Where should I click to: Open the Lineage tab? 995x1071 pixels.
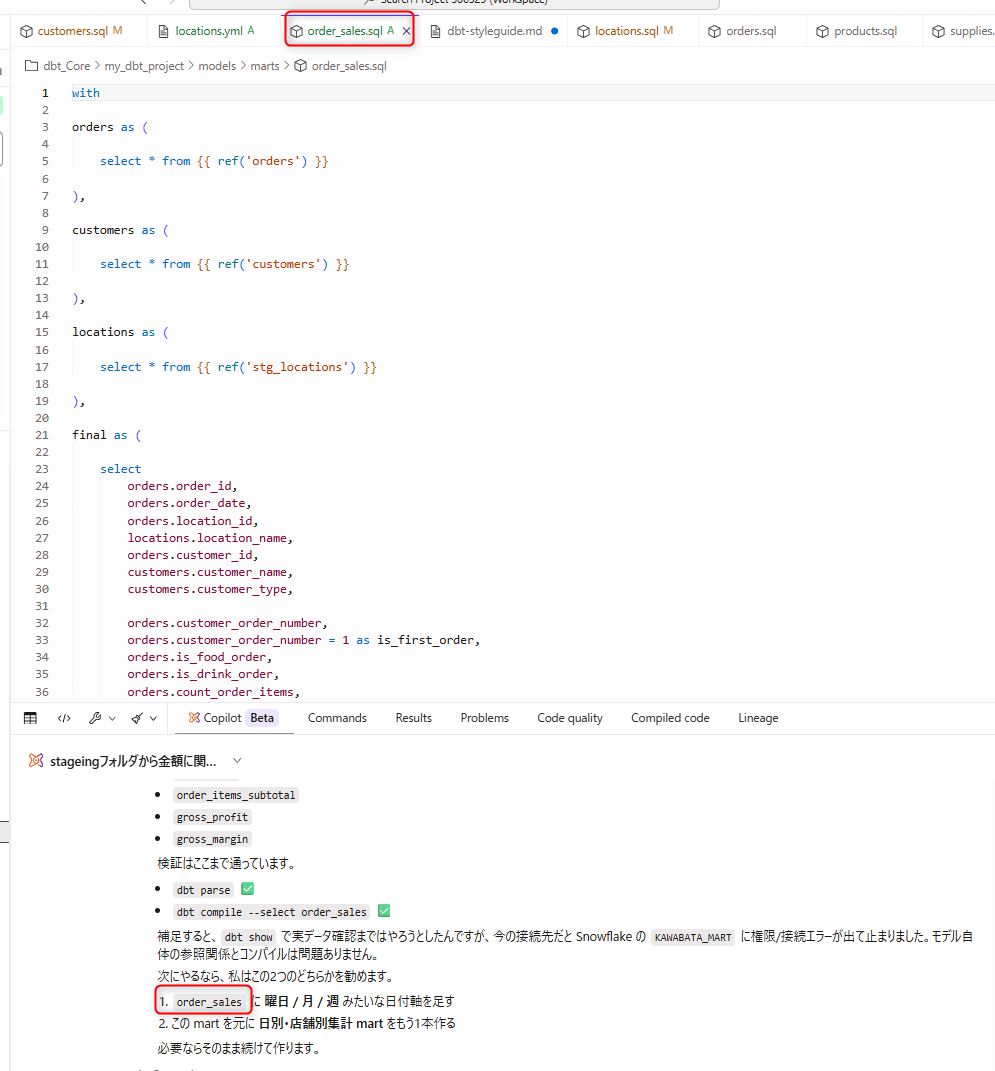pos(758,718)
